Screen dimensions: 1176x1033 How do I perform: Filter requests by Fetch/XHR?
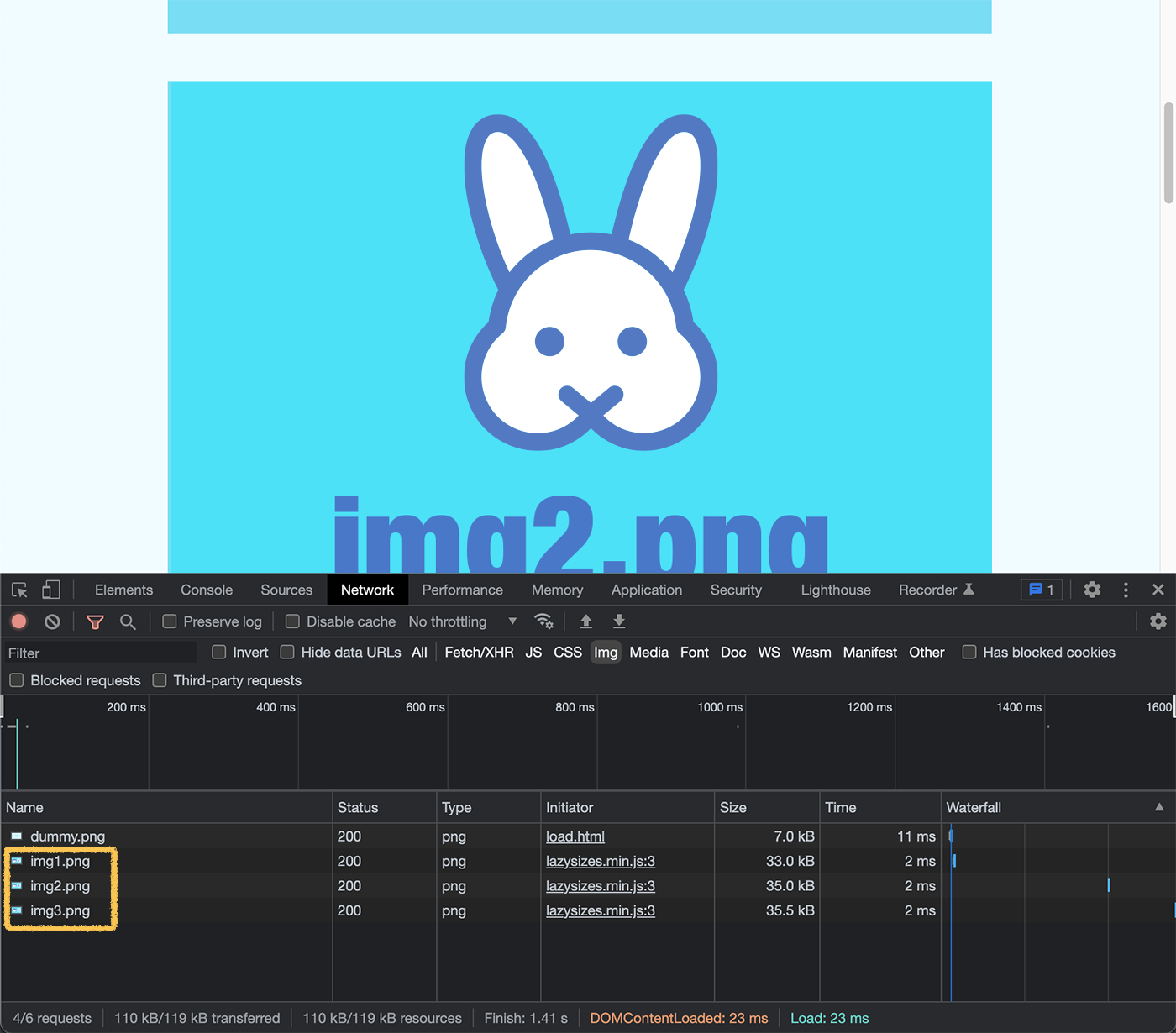pyautogui.click(x=479, y=652)
